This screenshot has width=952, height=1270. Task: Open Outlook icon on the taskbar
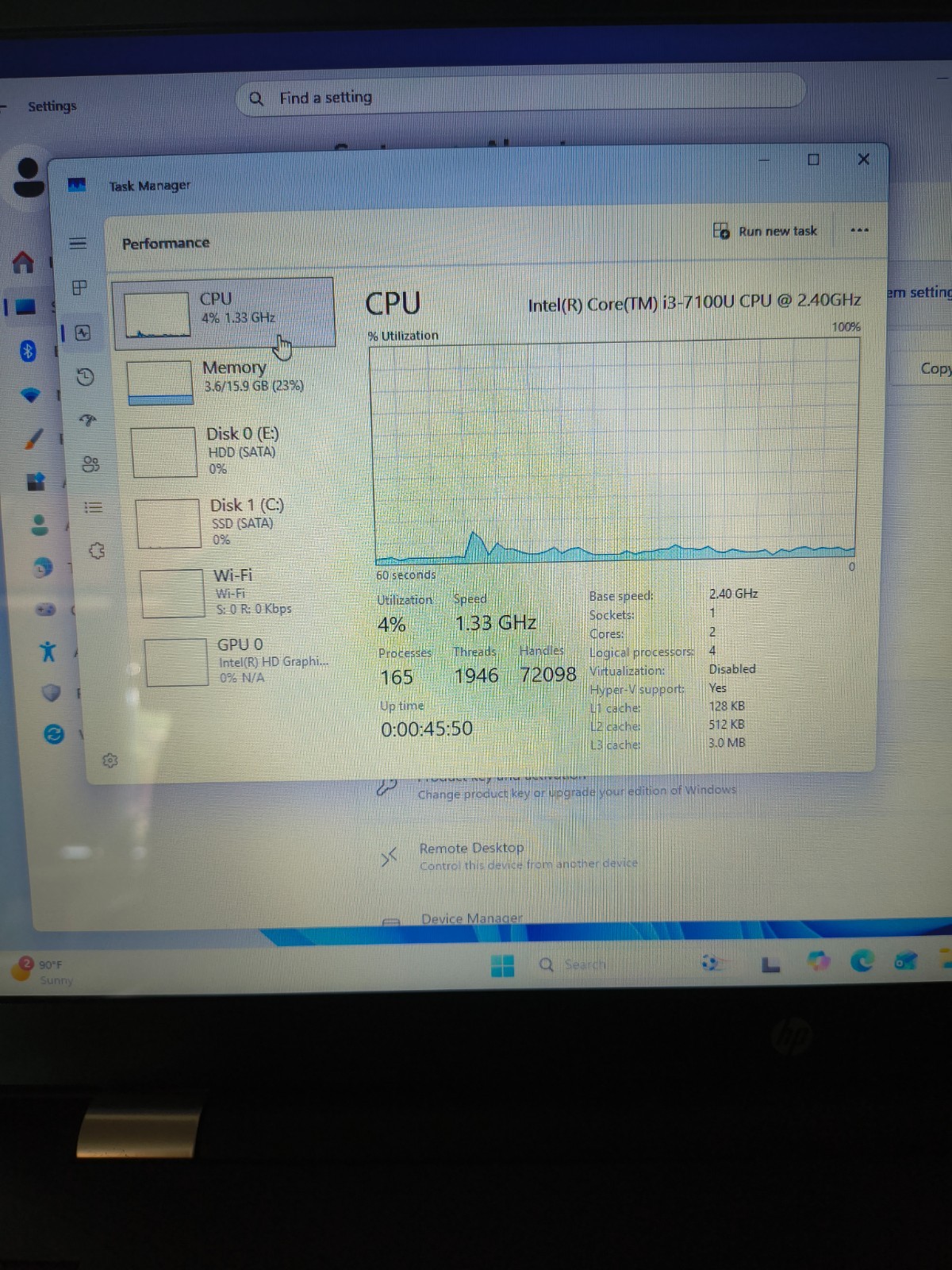click(905, 961)
